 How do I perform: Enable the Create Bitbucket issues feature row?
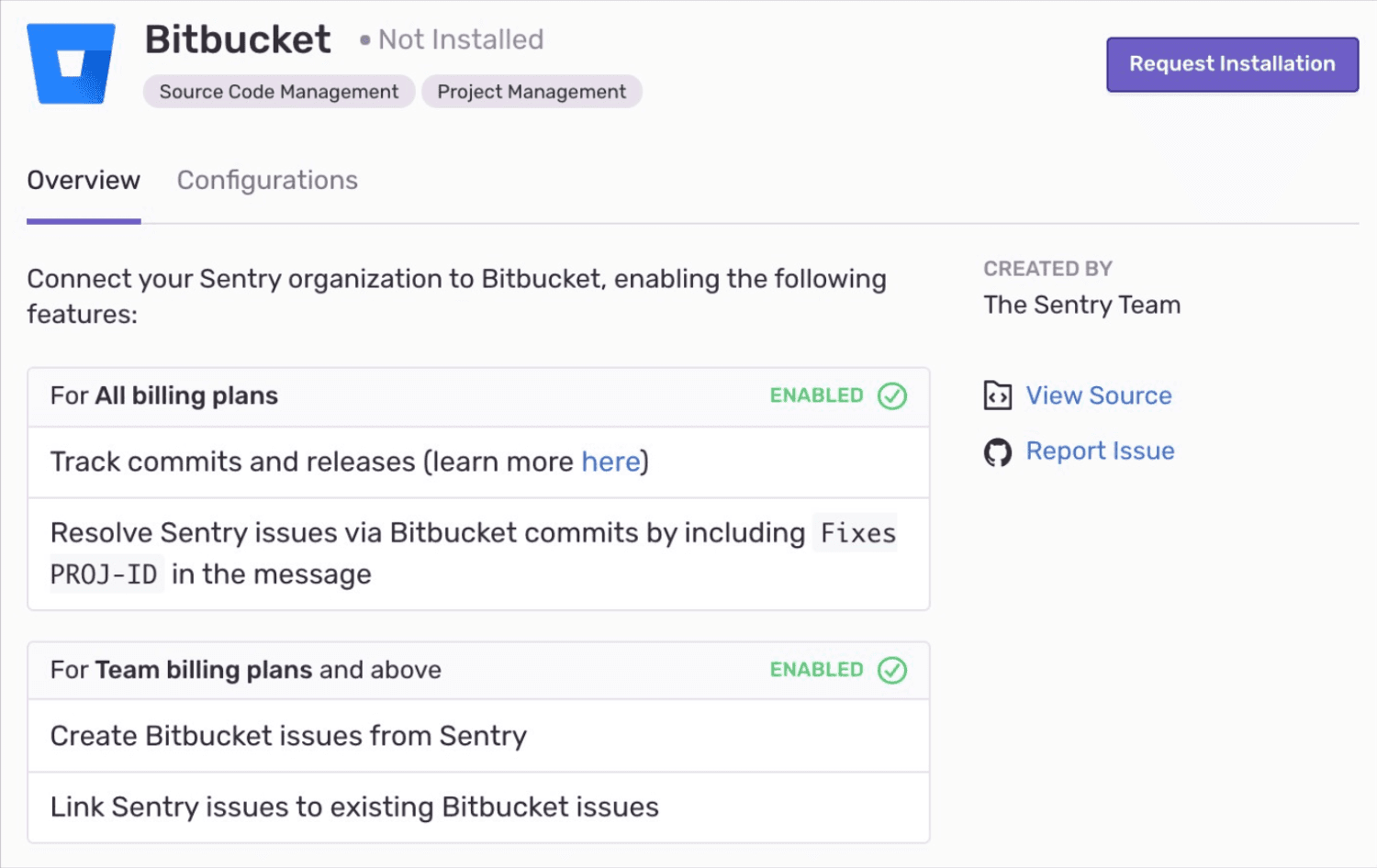[x=289, y=735]
